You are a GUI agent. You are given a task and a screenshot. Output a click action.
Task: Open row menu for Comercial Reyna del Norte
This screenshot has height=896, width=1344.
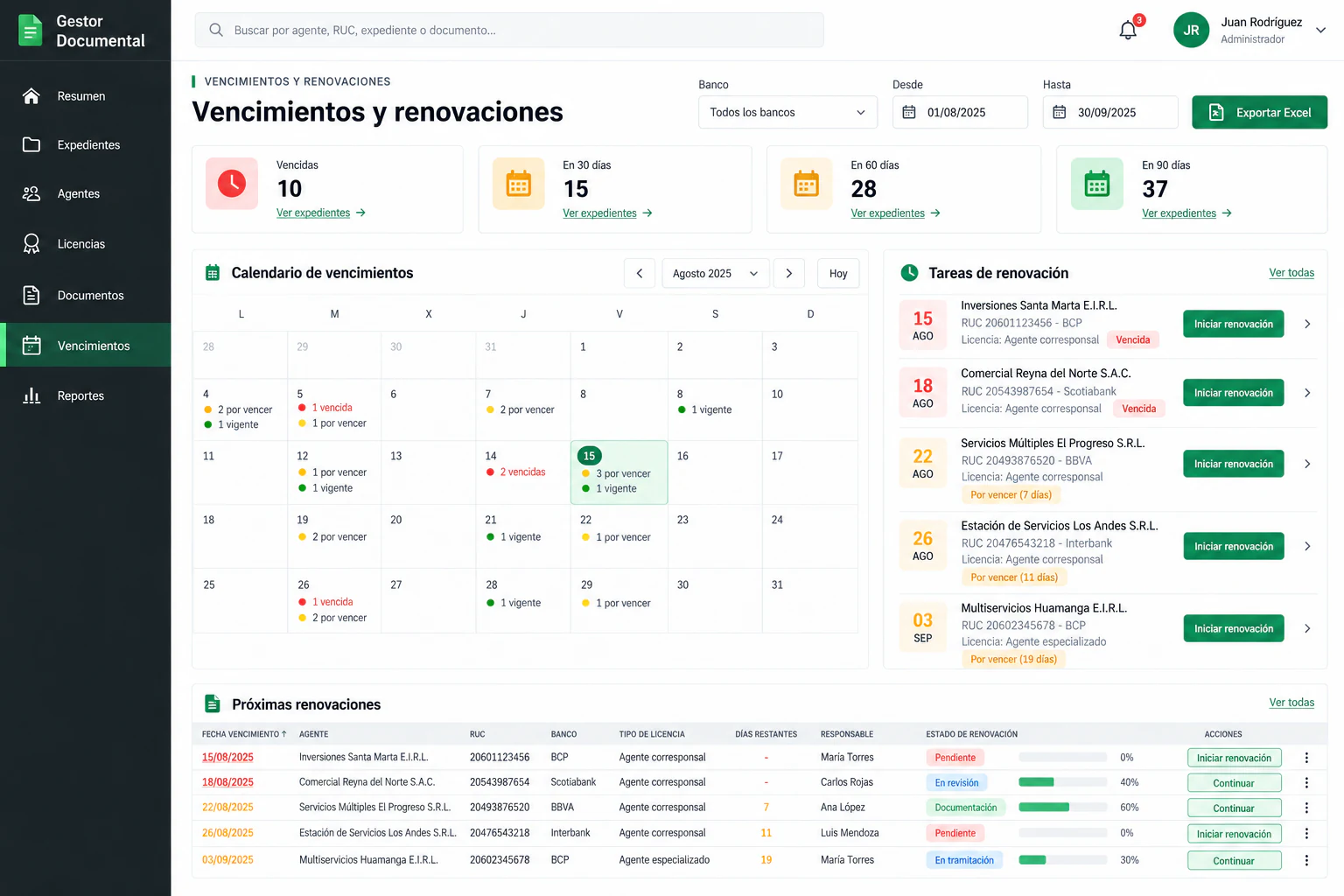click(x=1306, y=783)
